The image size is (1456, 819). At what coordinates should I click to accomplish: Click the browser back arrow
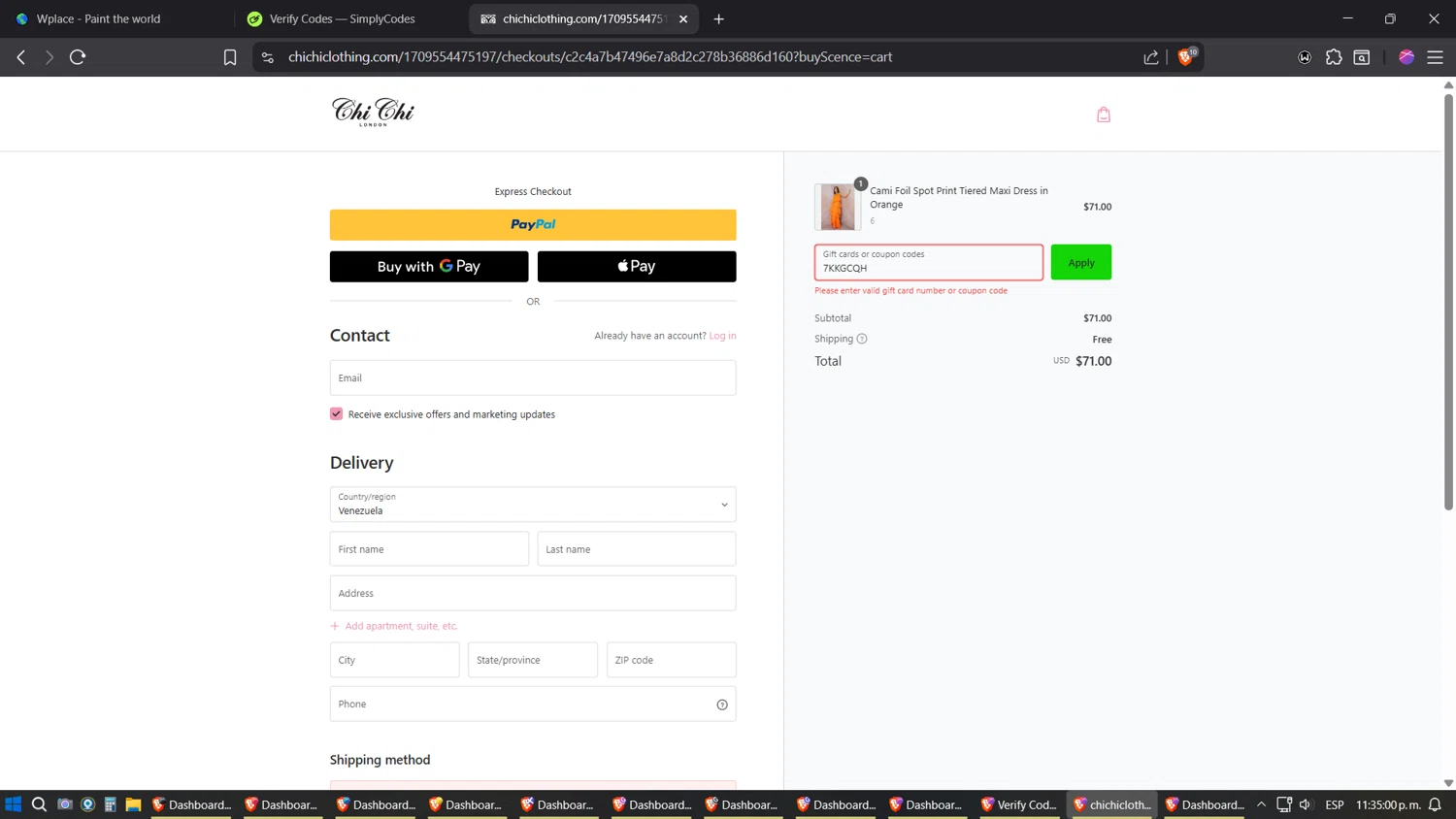pyautogui.click(x=21, y=57)
